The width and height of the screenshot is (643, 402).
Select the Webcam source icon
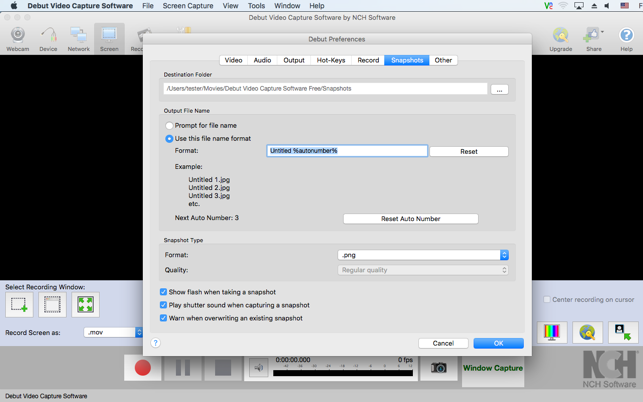(18, 37)
